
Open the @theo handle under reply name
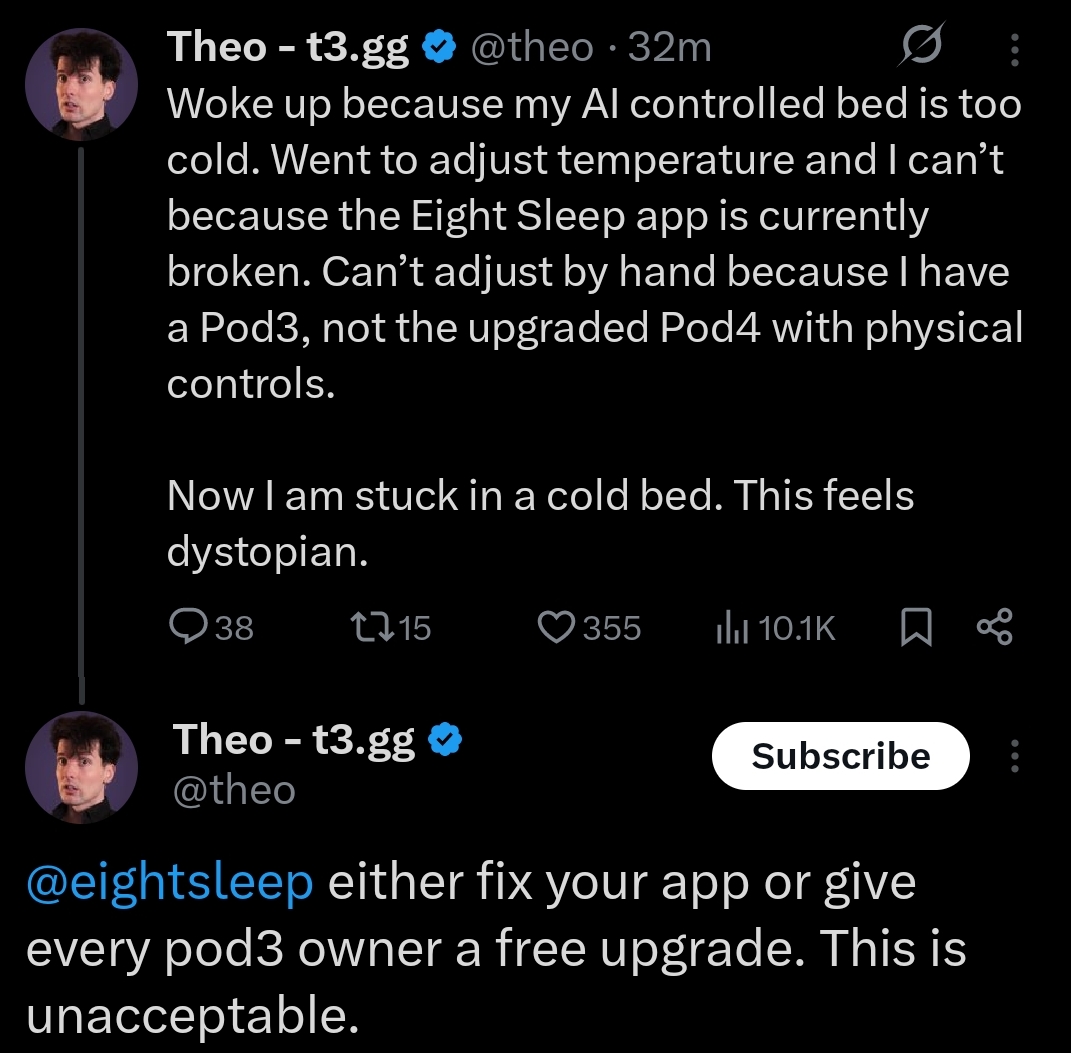pos(234,790)
